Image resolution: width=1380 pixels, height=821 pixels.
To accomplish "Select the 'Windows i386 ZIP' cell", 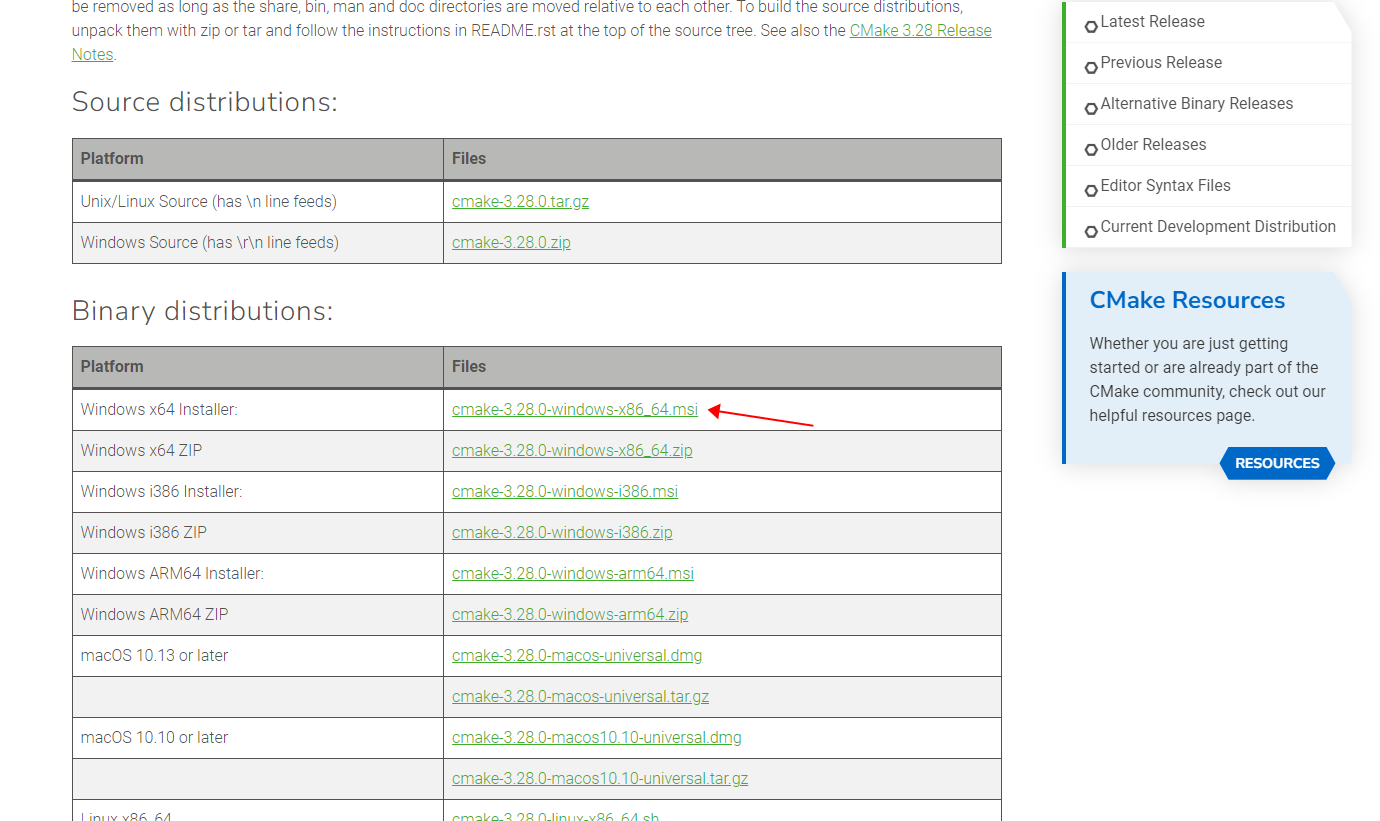I will pyautogui.click(x=258, y=532).
